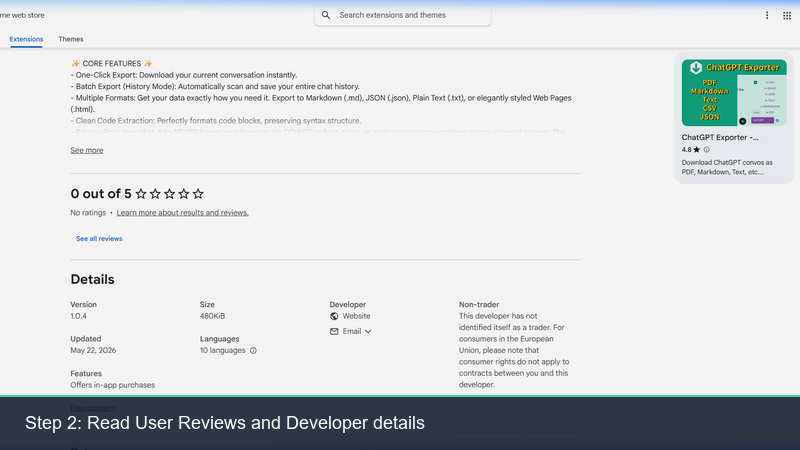800x450 pixels.
Task: Click the CORE FEATURES heading line
Action: click(x=112, y=64)
